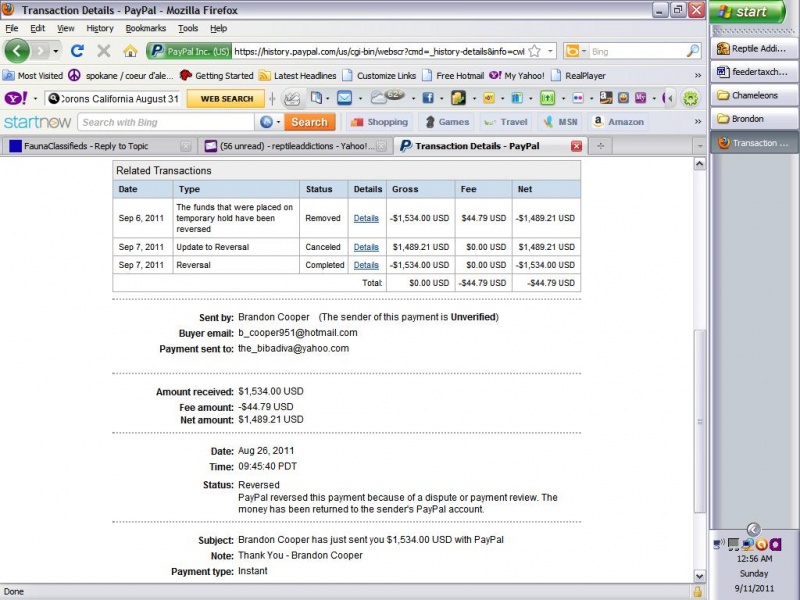The height and width of the screenshot is (600, 800).
Task: Click the green Yahoo toolbar settings gear
Action: (690, 98)
